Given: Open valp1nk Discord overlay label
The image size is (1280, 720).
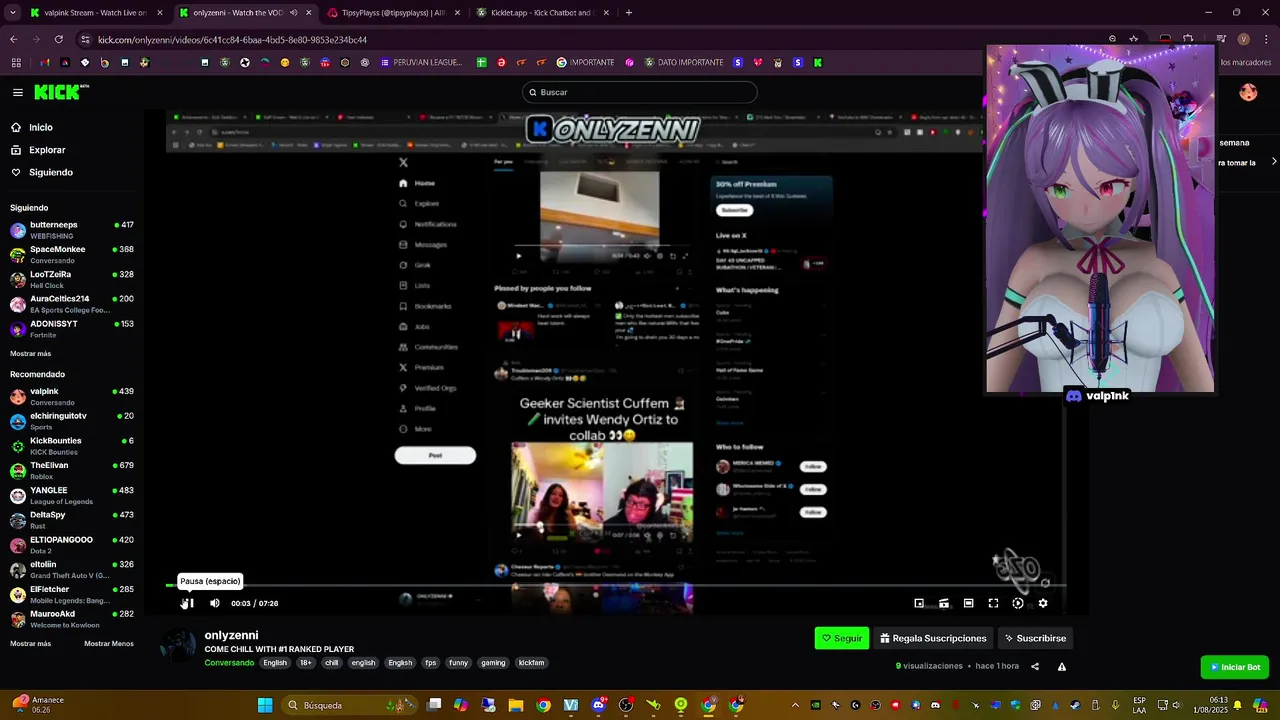Looking at the screenshot, I should [x=1097, y=396].
